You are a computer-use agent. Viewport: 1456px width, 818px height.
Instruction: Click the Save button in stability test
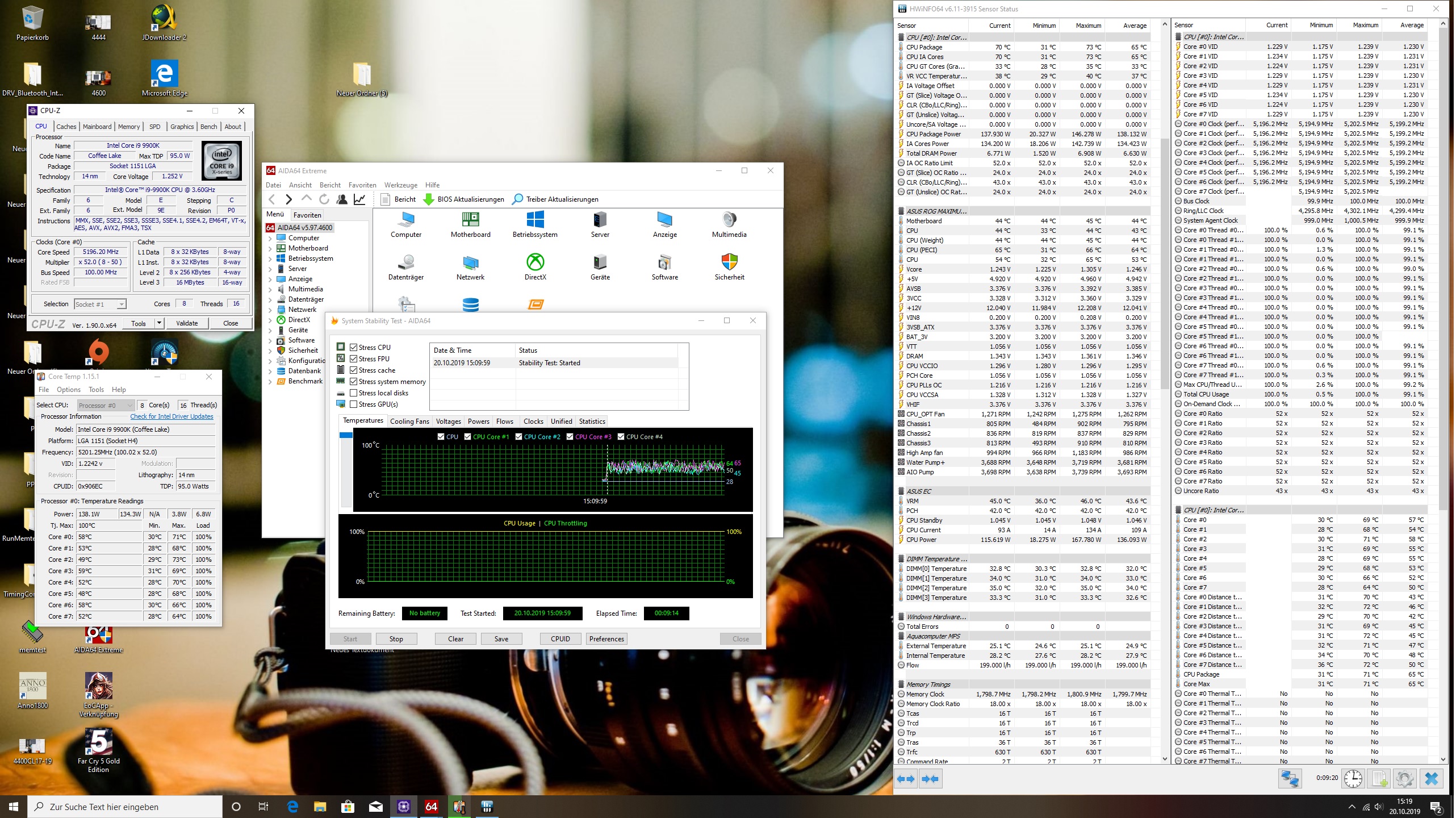tap(501, 638)
